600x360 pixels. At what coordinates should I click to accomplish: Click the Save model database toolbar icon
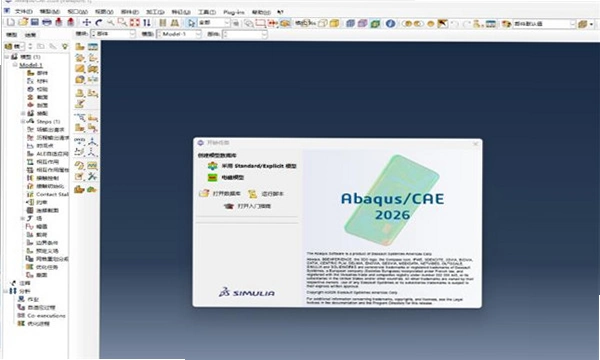click(34, 22)
